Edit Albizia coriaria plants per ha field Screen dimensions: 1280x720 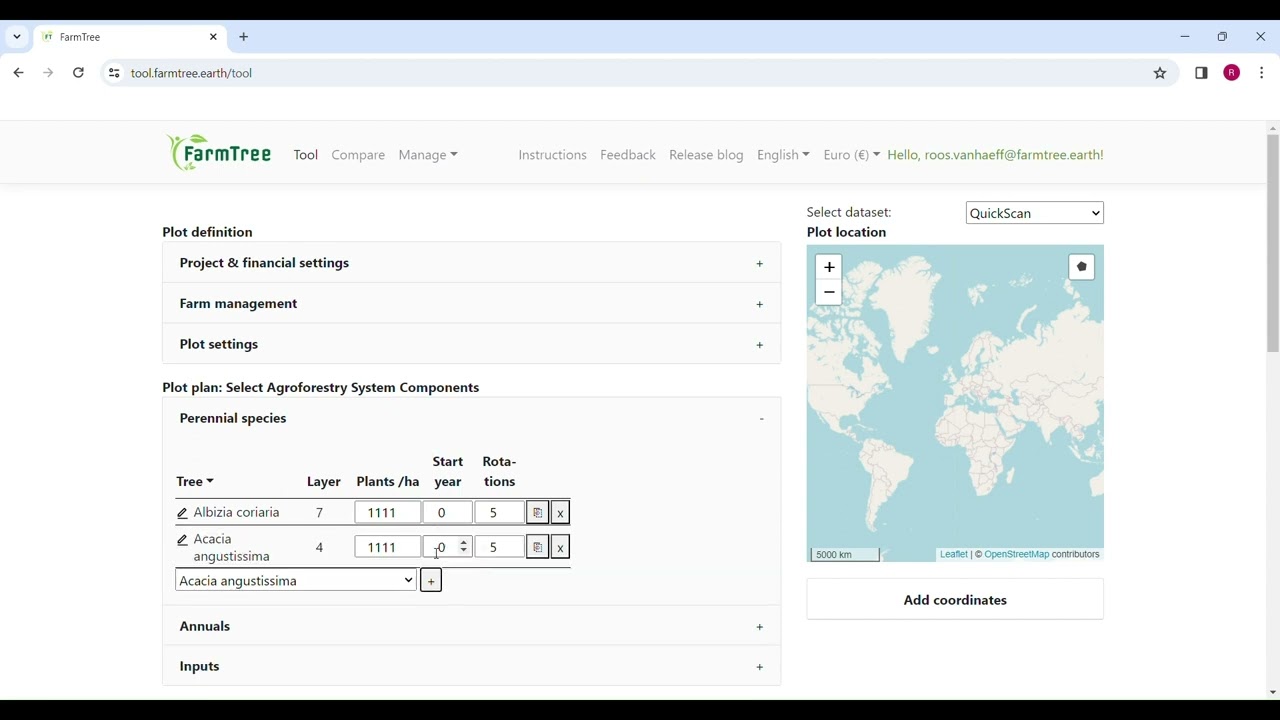click(387, 513)
